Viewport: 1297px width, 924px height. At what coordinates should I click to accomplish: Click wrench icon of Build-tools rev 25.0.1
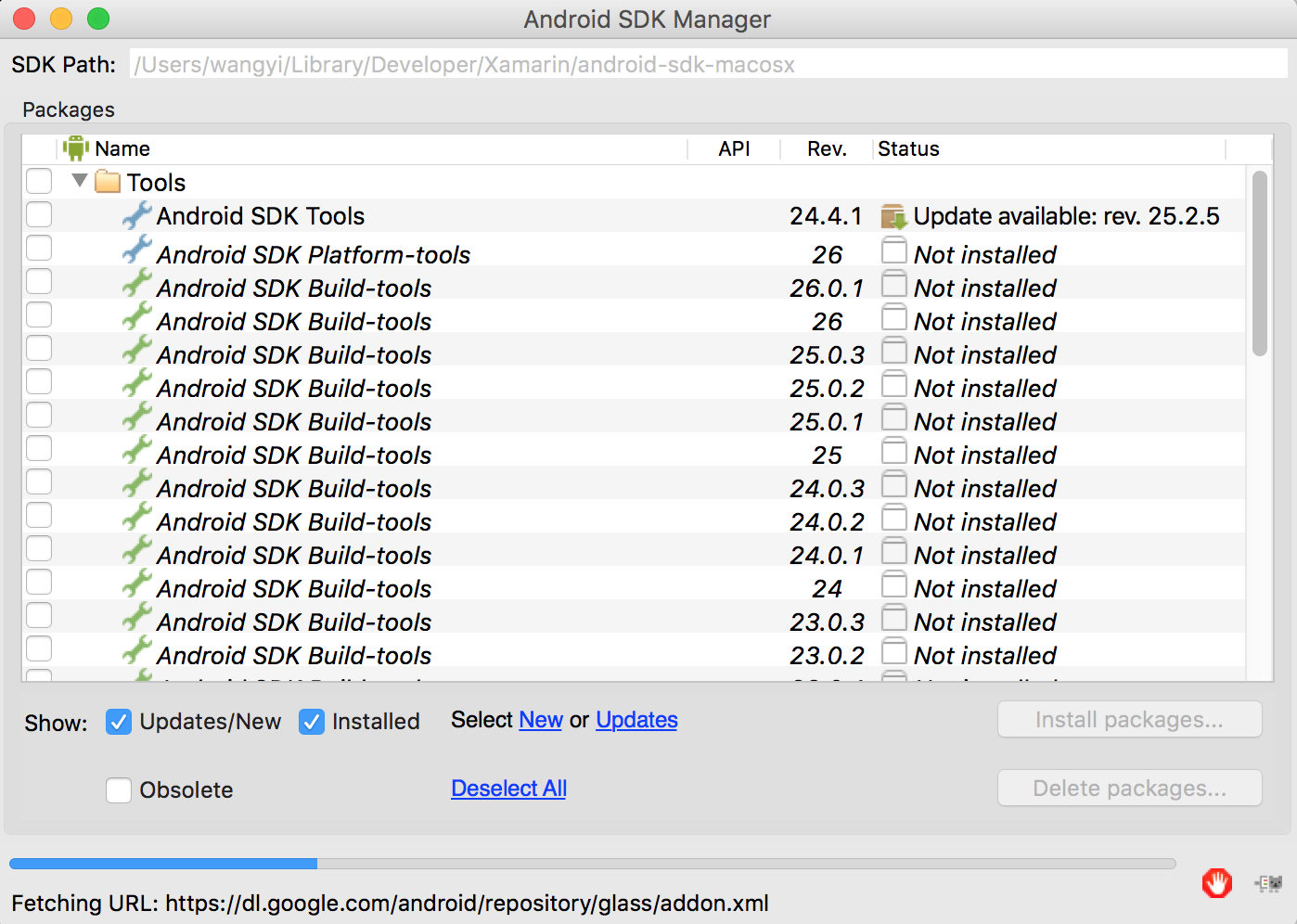tap(137, 416)
